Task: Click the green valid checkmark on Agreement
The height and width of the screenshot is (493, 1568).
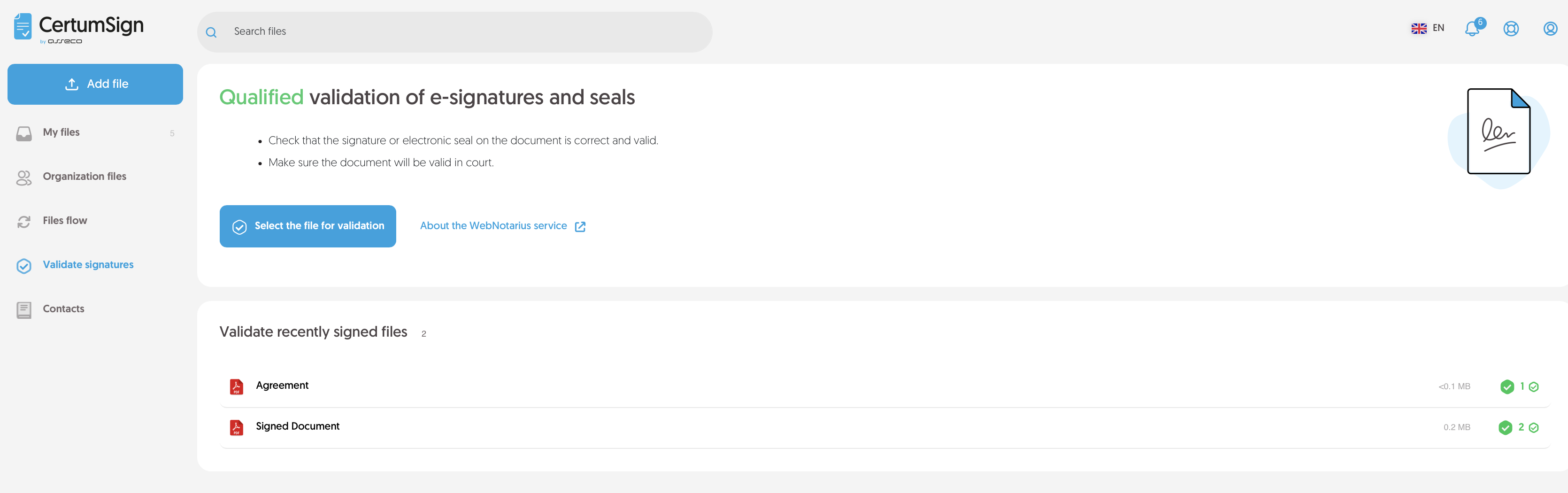Action: click(x=1507, y=387)
